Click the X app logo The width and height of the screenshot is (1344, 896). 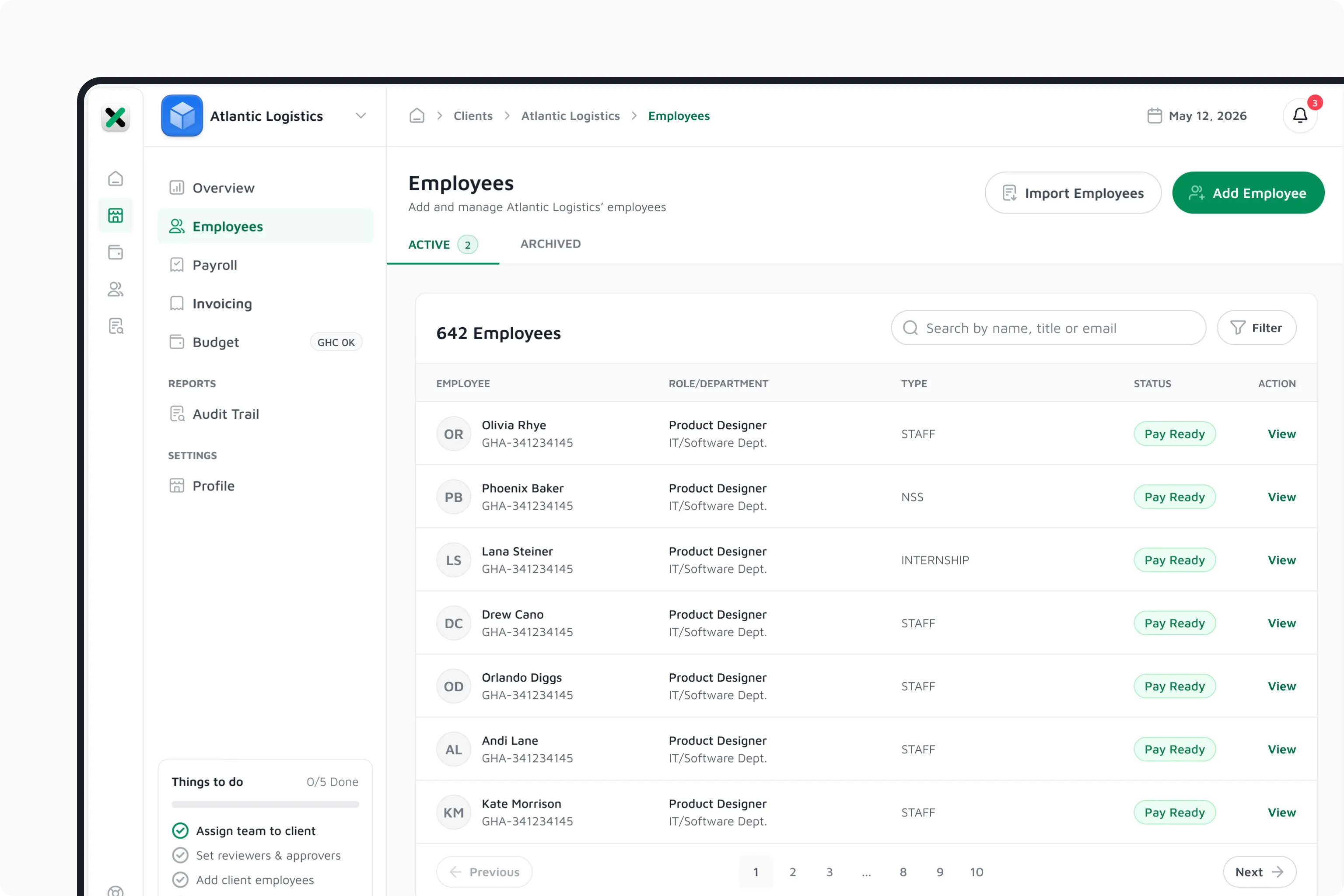point(115,118)
